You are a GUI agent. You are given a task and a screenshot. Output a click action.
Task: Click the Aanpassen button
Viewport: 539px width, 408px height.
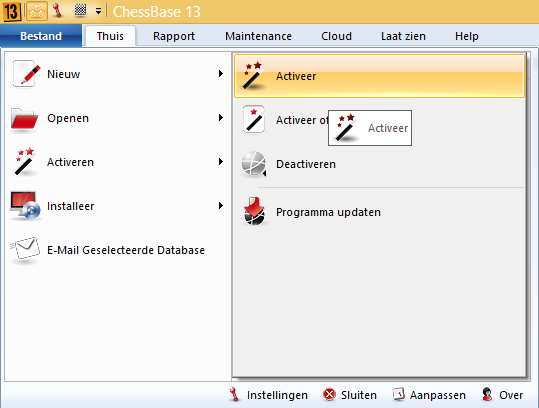[x=429, y=395]
